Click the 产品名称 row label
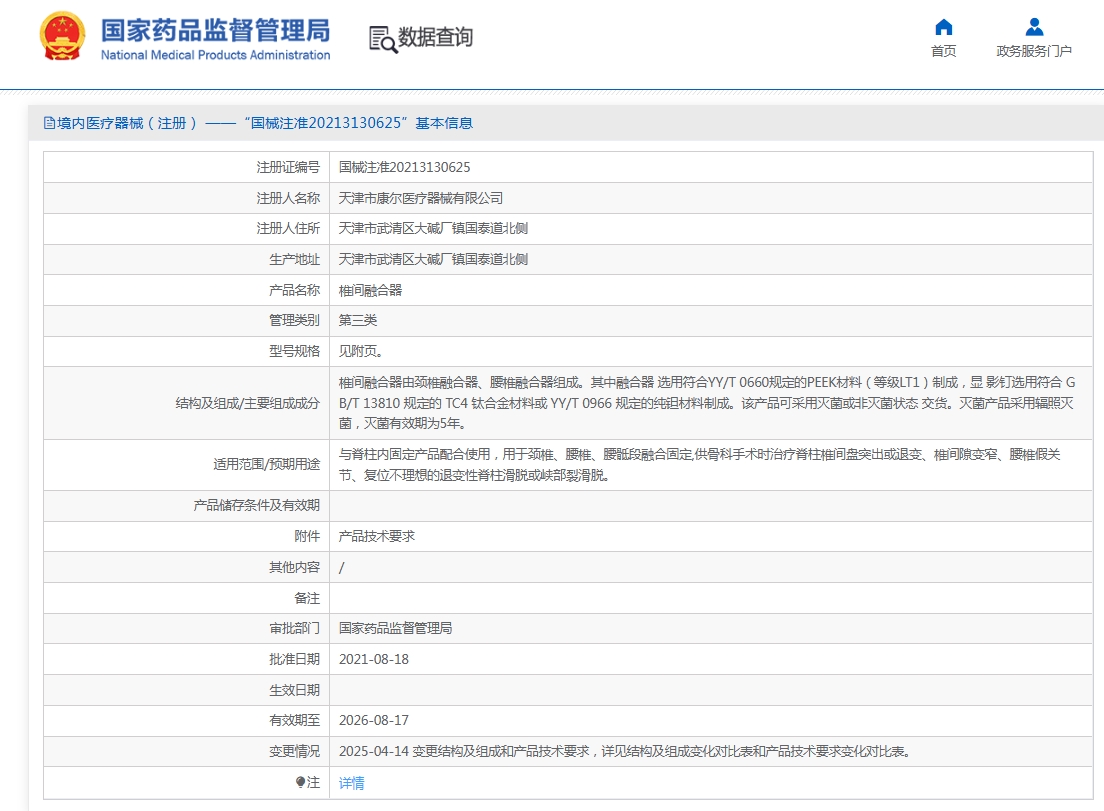 click(294, 290)
